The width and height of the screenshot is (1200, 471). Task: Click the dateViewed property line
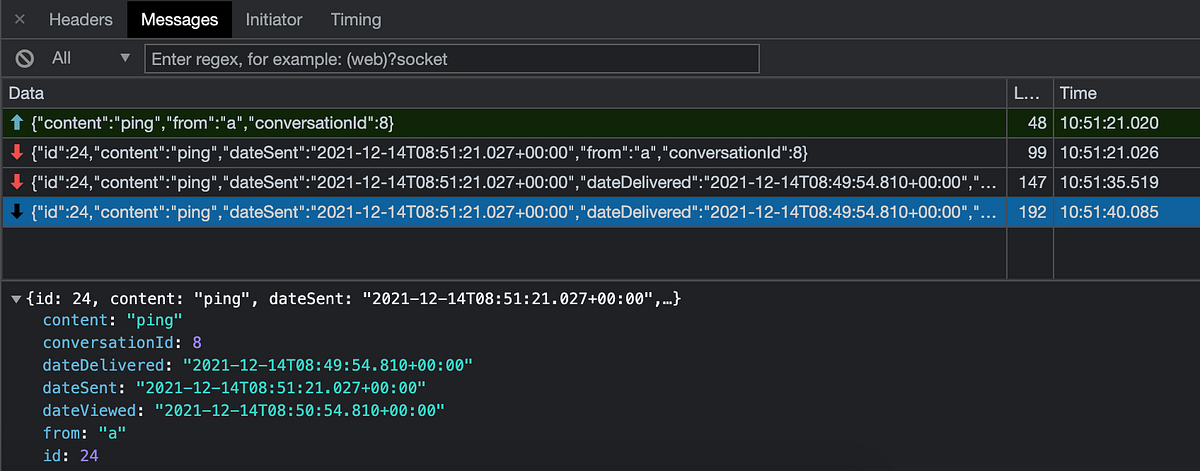coord(243,410)
